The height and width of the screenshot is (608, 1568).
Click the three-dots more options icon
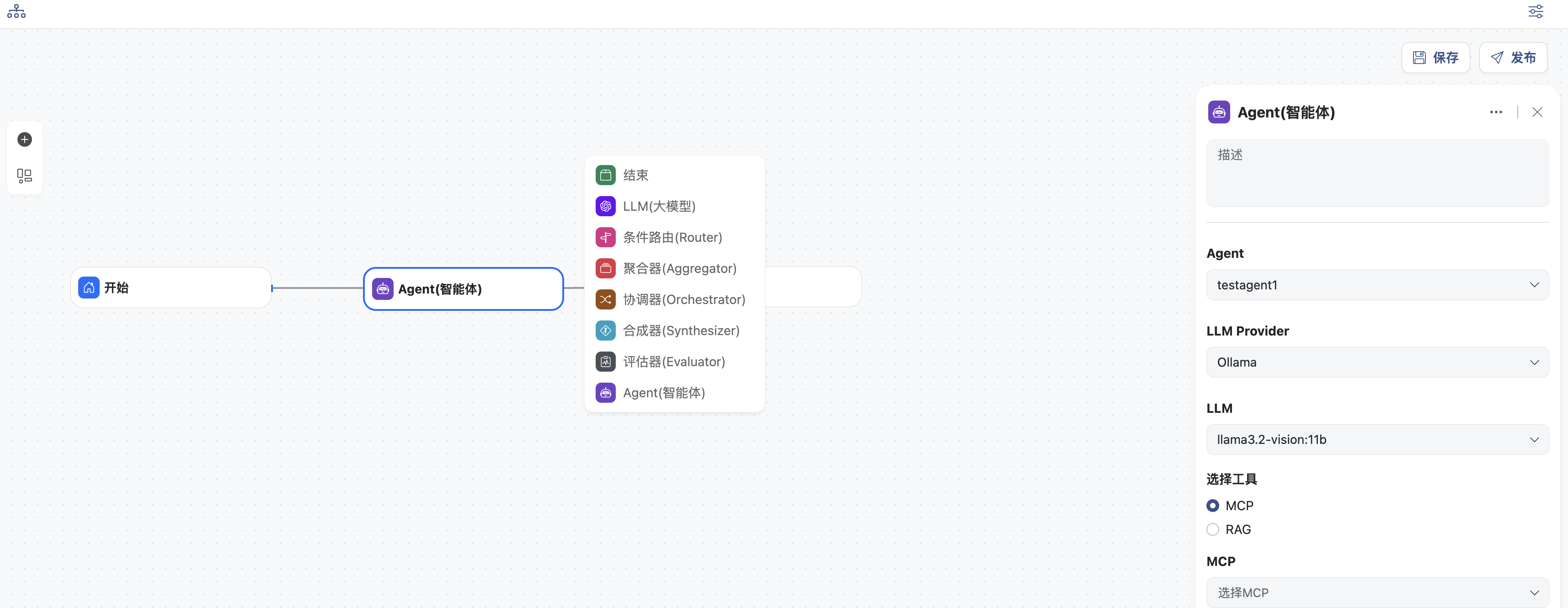(1496, 112)
